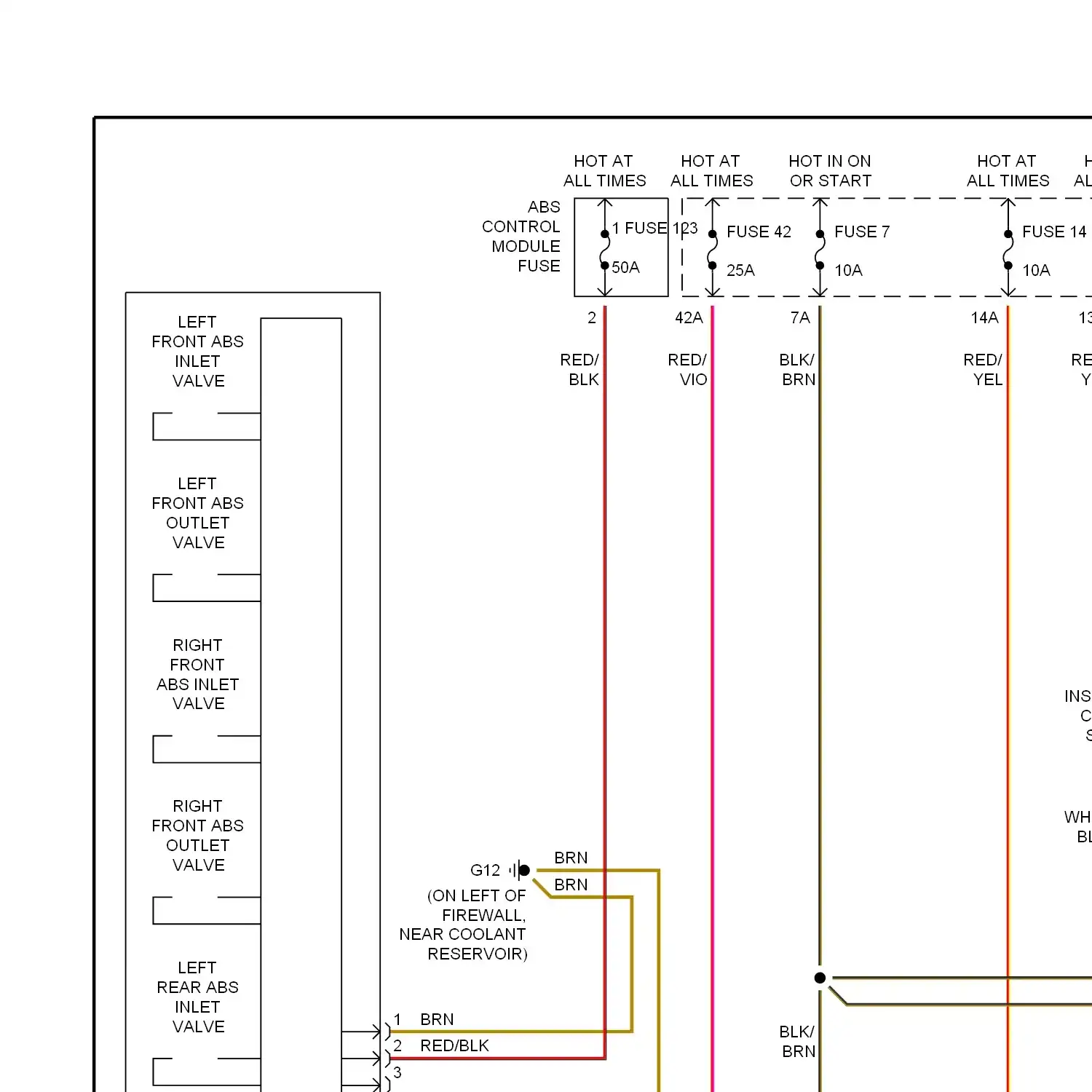The image size is (1092, 1092).
Task: Select the right front ABS outlet valve solenoid symbol
Action: [x=207, y=911]
